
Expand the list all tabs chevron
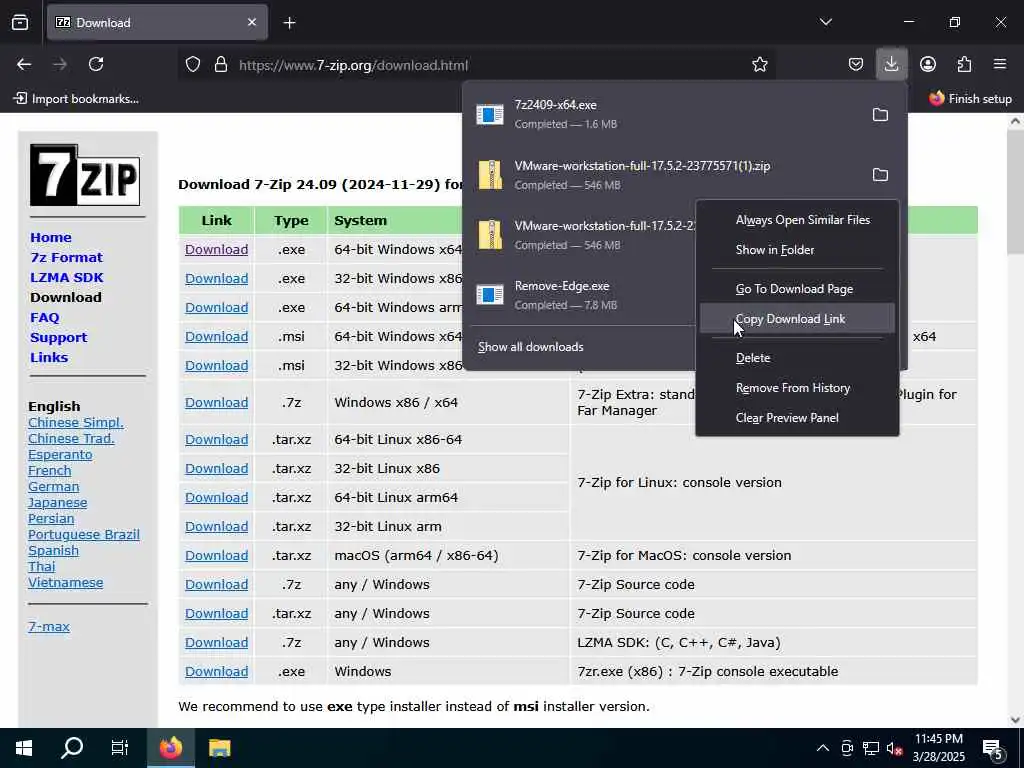pyautogui.click(x=825, y=22)
